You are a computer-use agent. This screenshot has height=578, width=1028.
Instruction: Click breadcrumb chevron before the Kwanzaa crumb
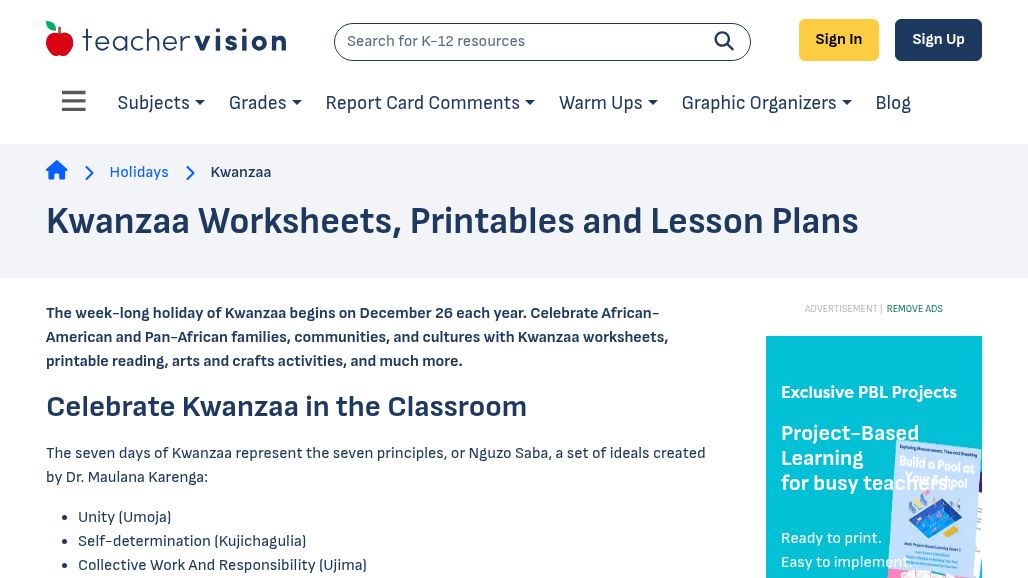(x=190, y=173)
